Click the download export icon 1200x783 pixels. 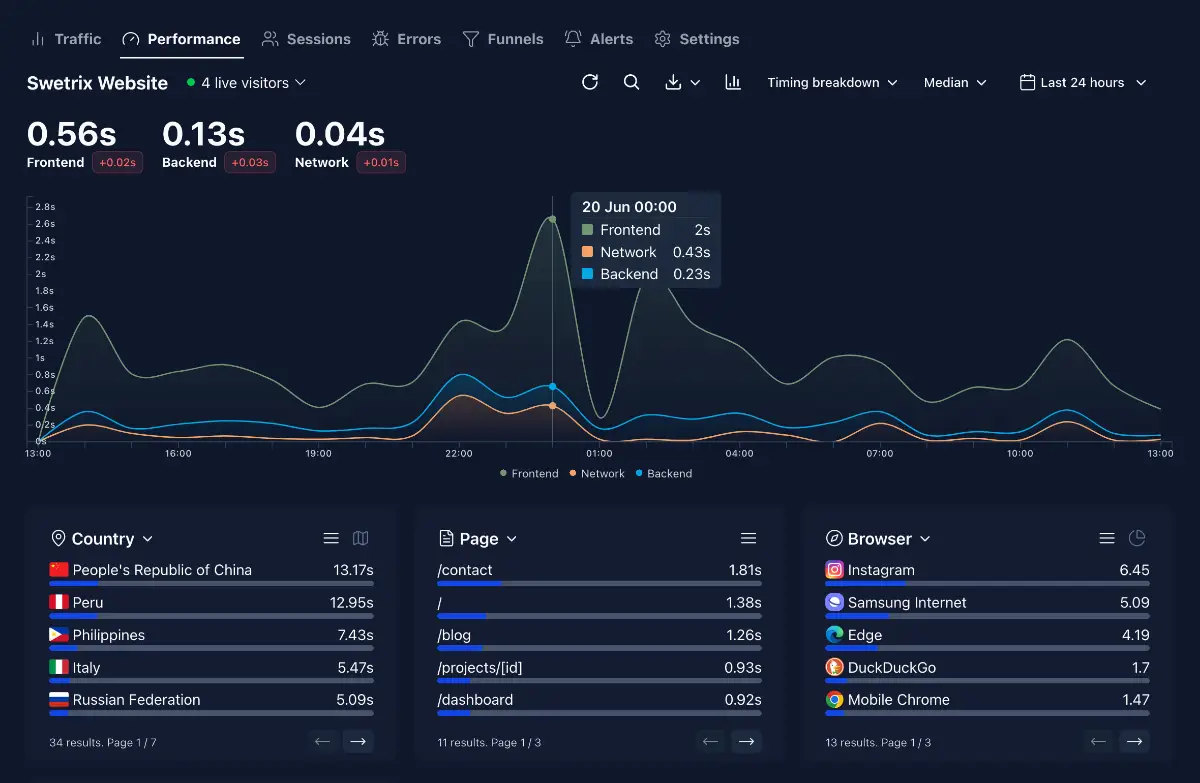click(x=681, y=82)
